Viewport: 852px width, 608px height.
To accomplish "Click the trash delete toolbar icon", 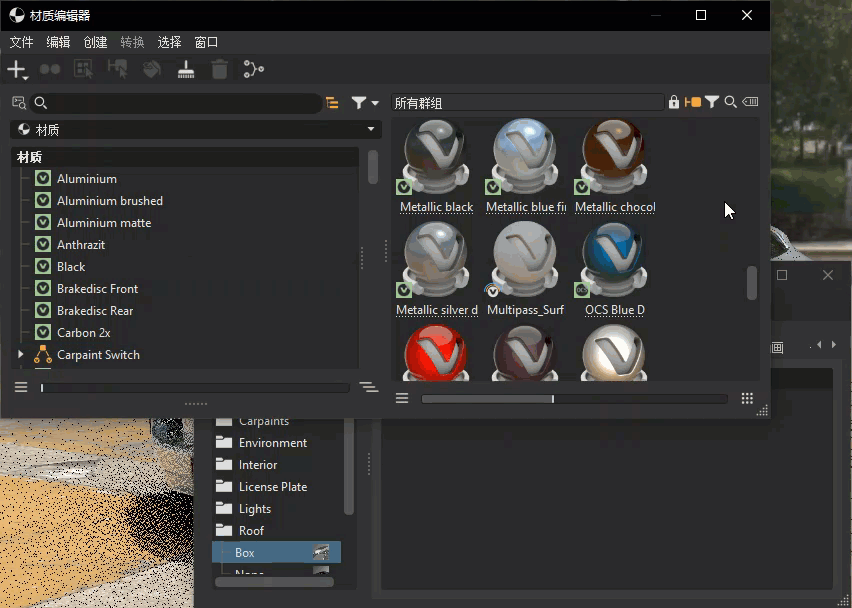I will click(x=220, y=70).
